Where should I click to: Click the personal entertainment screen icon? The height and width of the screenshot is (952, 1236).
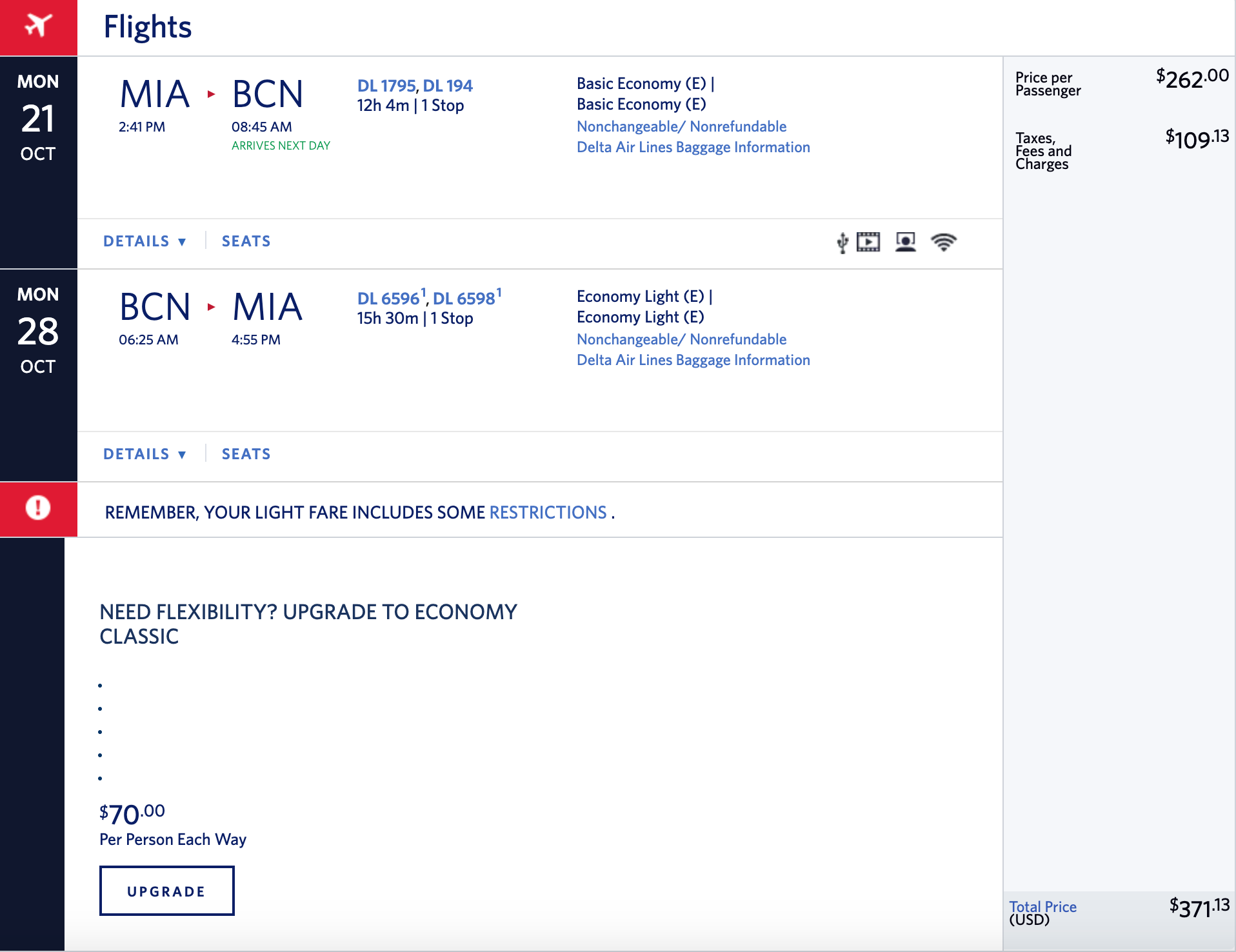(x=906, y=242)
